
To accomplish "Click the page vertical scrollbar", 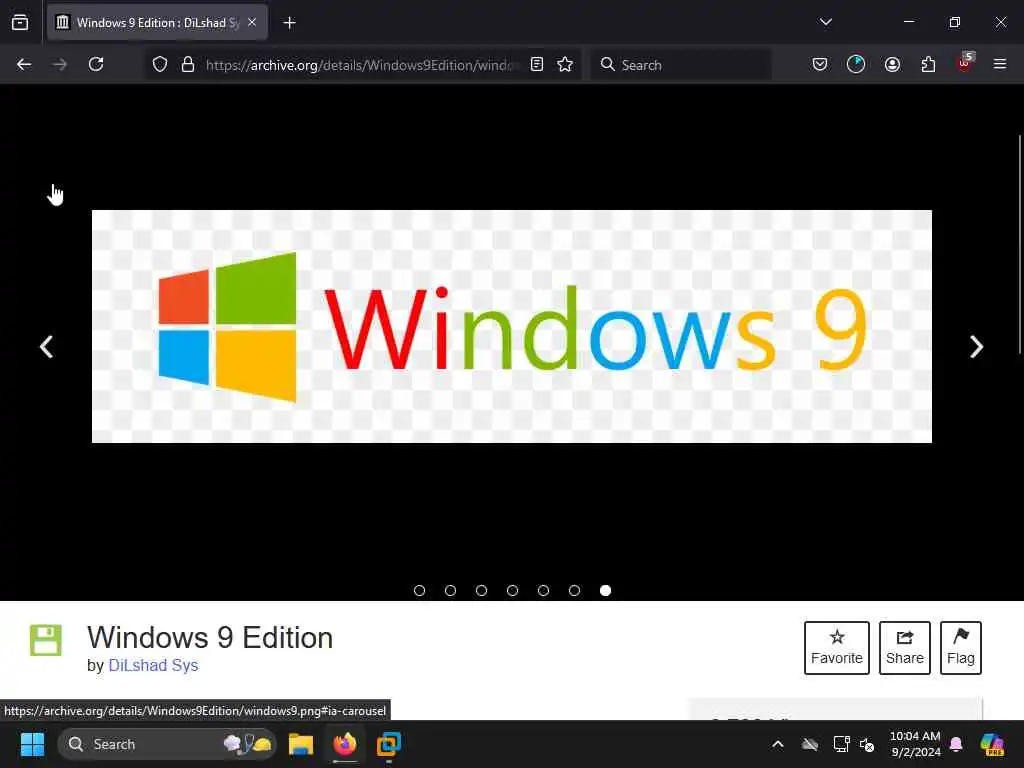I will pos(1020,245).
